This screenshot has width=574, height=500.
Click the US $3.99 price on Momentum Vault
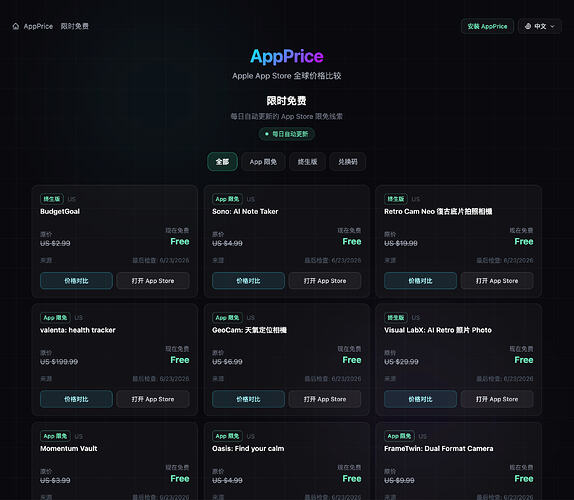pyautogui.click(x=55, y=481)
